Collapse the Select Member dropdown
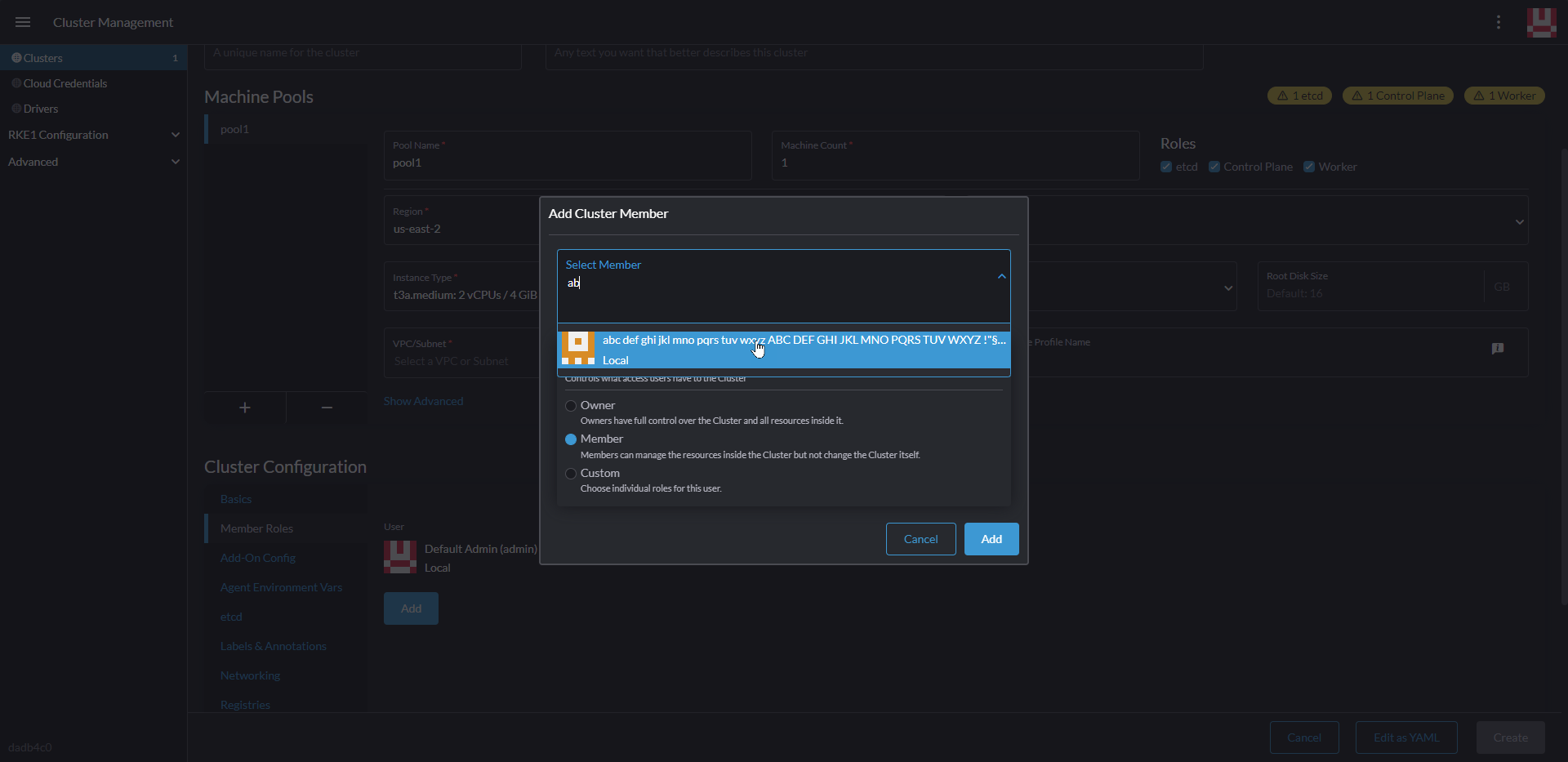Screen dimensions: 1568x762 pos(1000,276)
